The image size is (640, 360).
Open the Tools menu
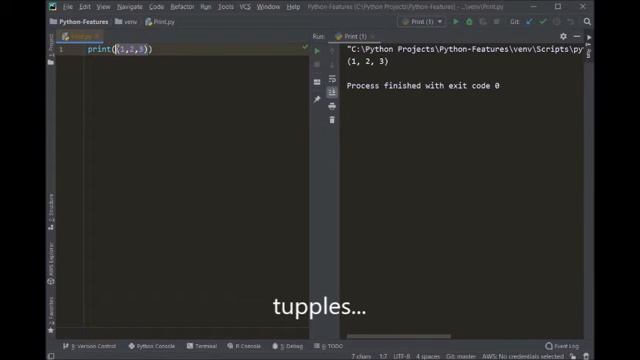pyautogui.click(x=225, y=7)
